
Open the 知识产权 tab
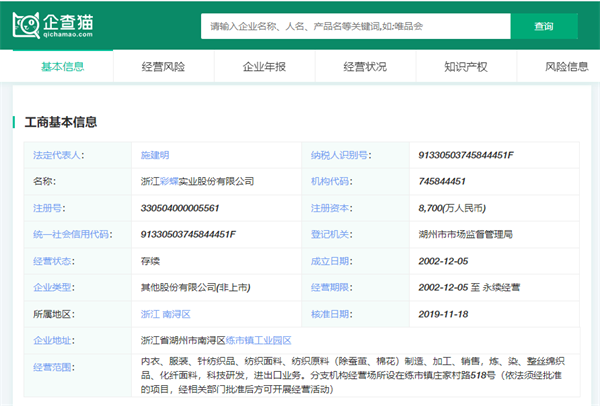coord(465,67)
